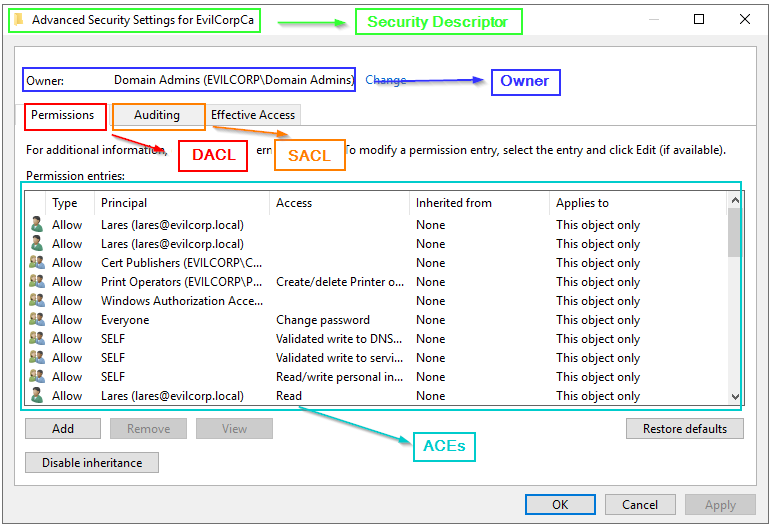The width and height of the screenshot is (773, 528).
Task: Select the Permissions tab
Action: click(62, 116)
